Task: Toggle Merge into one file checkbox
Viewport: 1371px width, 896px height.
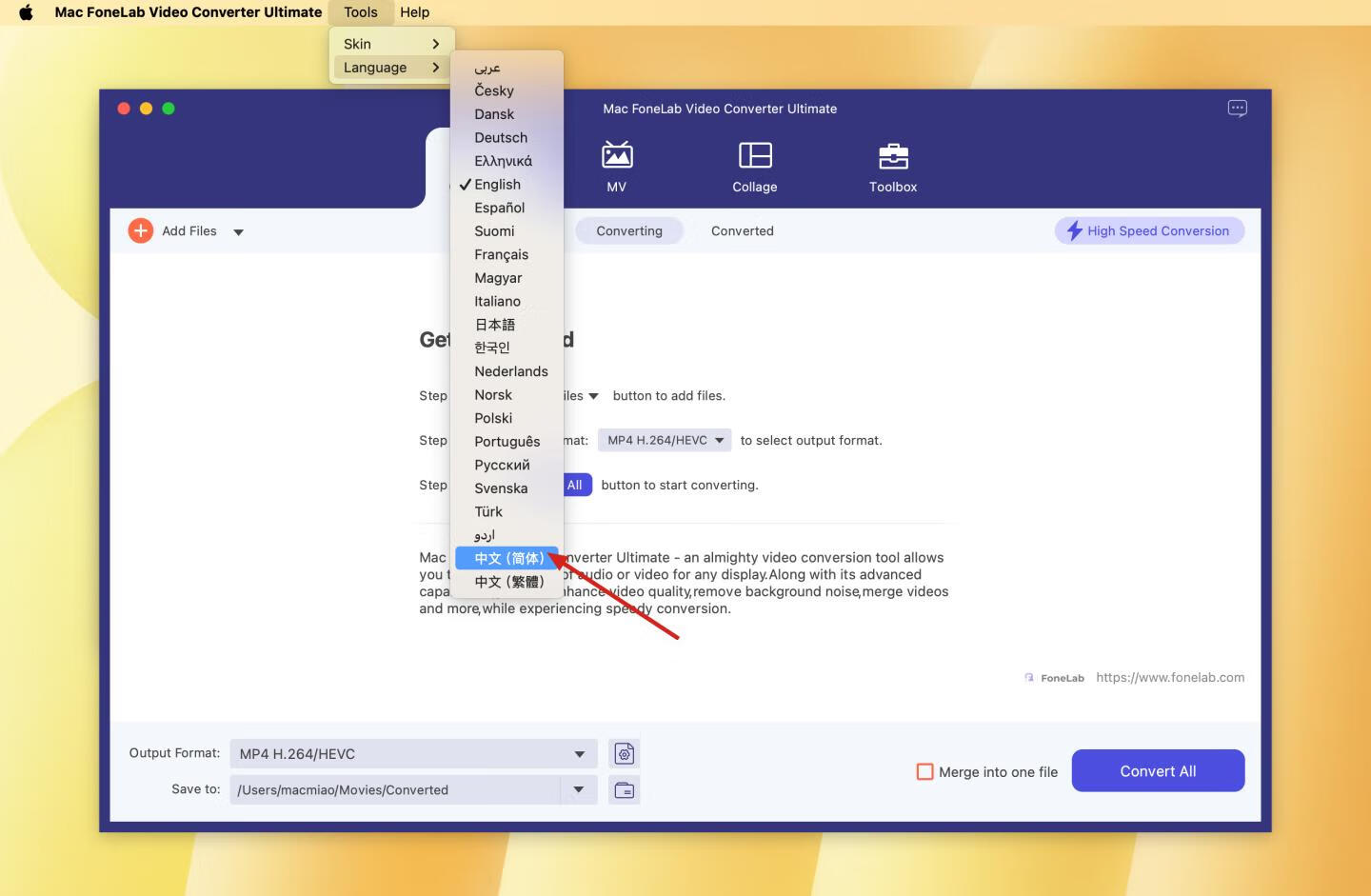Action: click(x=924, y=771)
